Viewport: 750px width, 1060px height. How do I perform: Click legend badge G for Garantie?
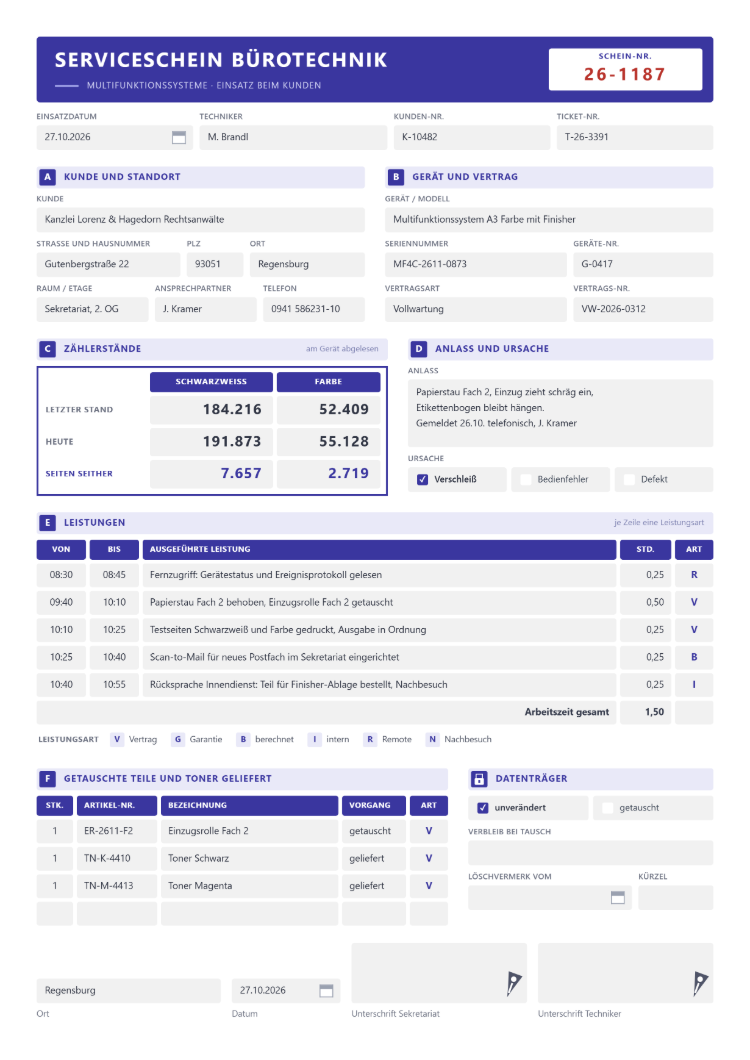tap(178, 740)
